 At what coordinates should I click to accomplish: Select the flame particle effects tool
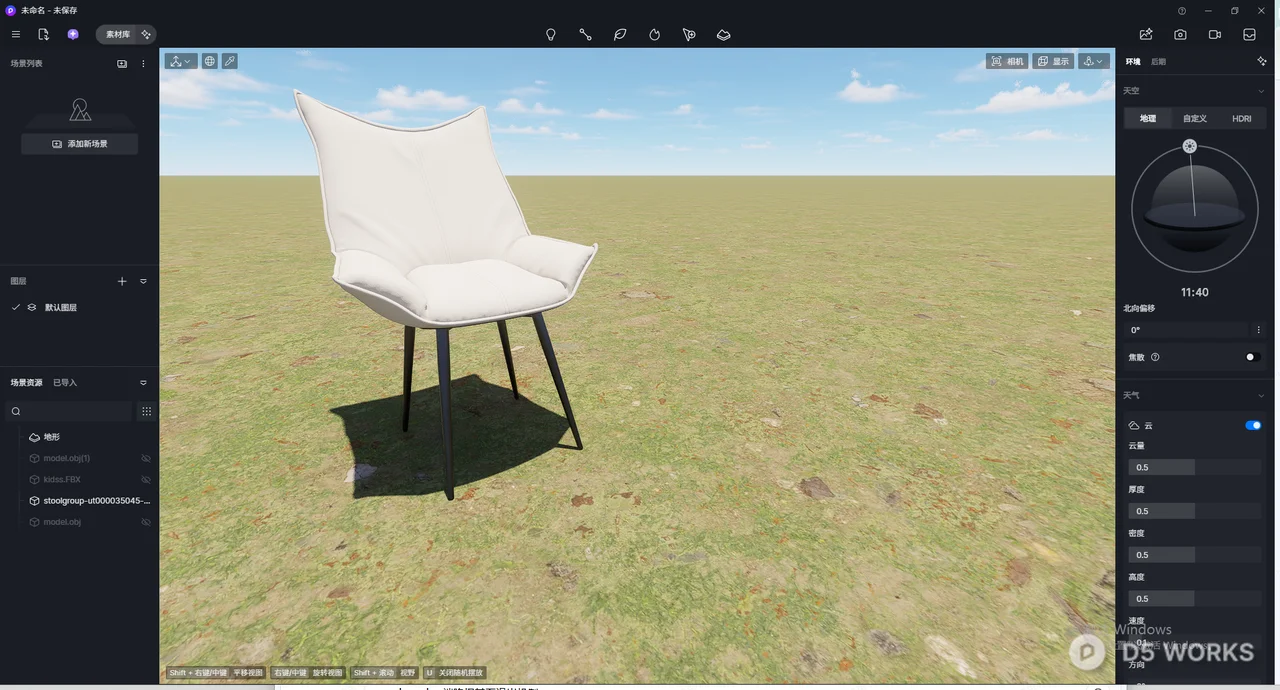(x=655, y=34)
